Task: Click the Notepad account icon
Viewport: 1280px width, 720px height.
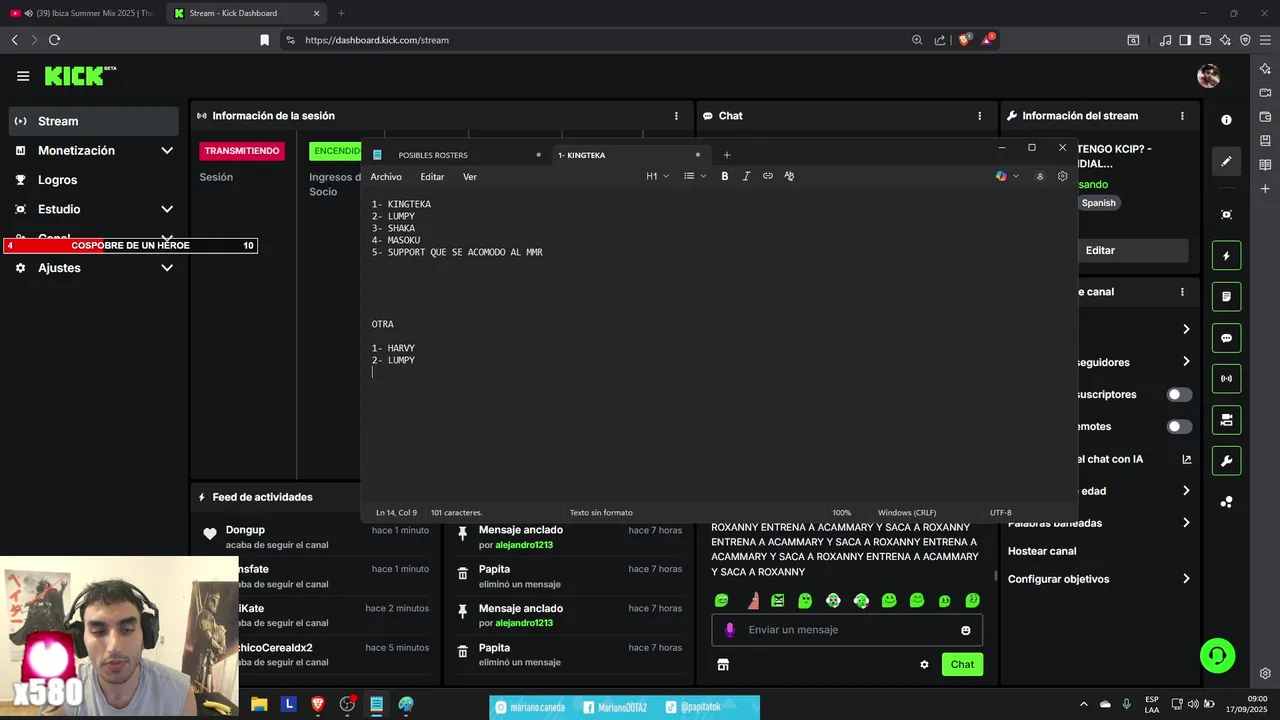Action: [x=1040, y=176]
